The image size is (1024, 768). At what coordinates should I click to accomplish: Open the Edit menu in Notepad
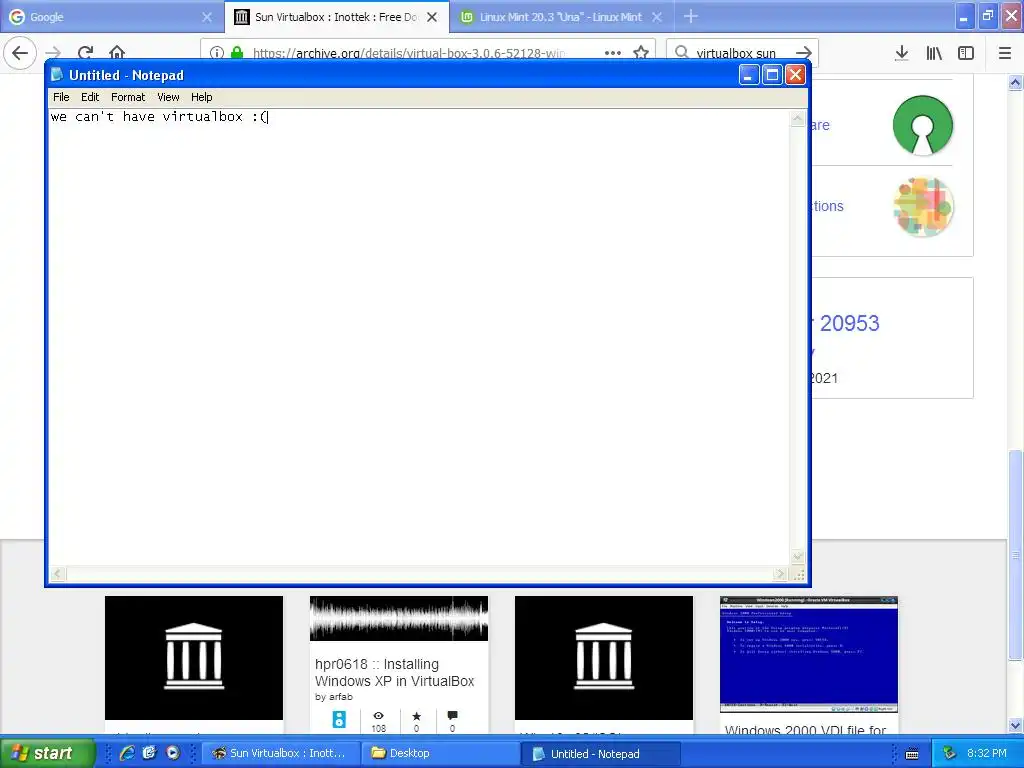89,97
